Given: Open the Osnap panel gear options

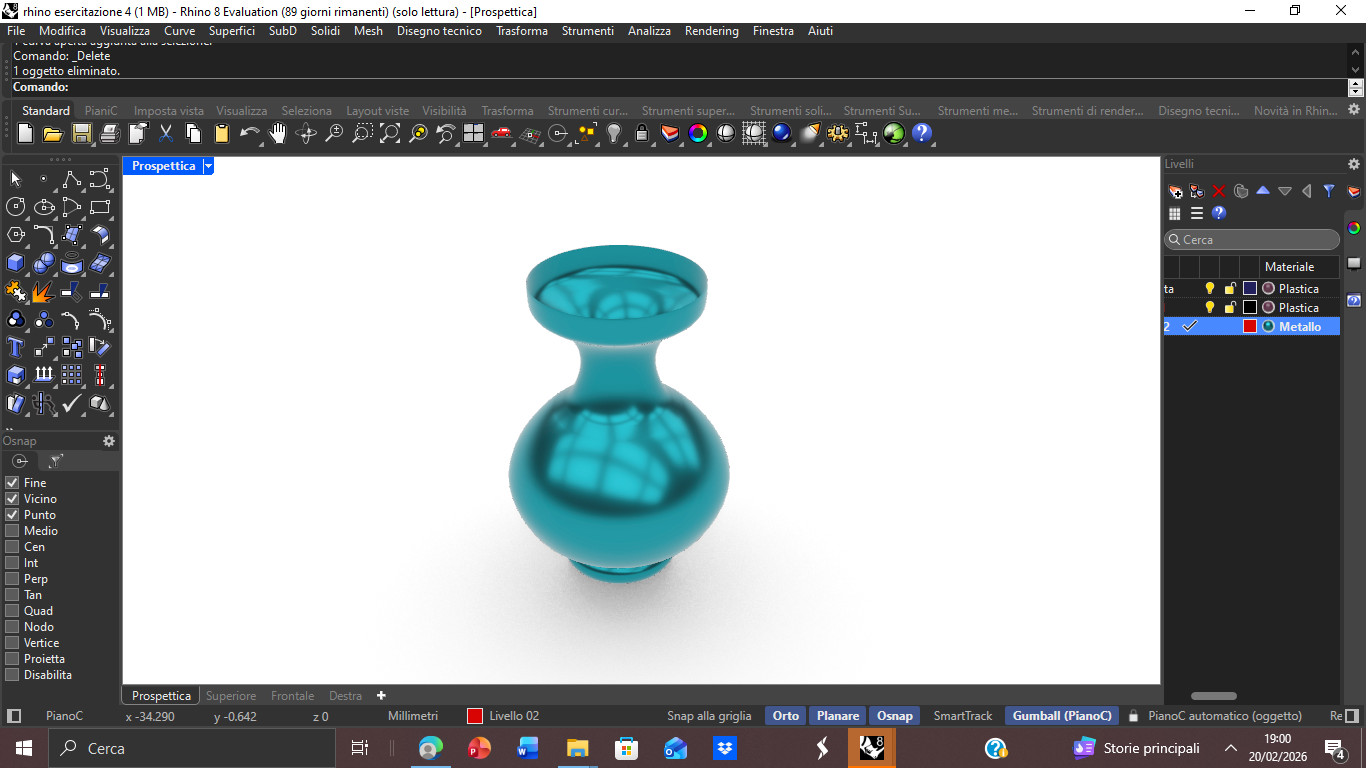Looking at the screenshot, I should click(109, 441).
